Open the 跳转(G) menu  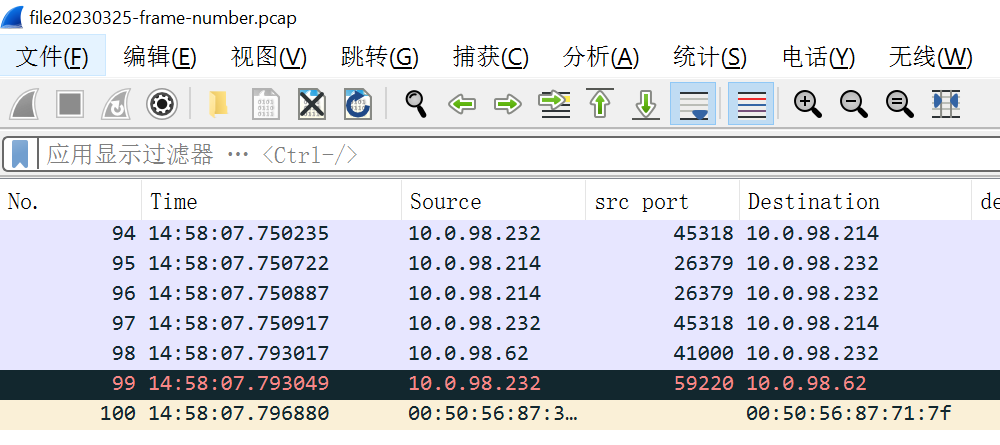coord(379,57)
